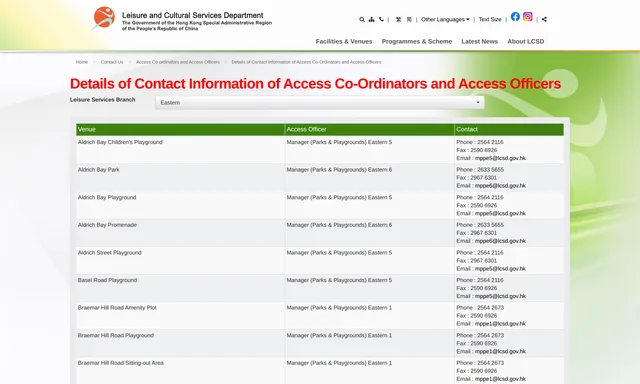Click Fax : 2967 6301 in Aldrich Street Playground row
640x384 pixels.
(x=476, y=260)
